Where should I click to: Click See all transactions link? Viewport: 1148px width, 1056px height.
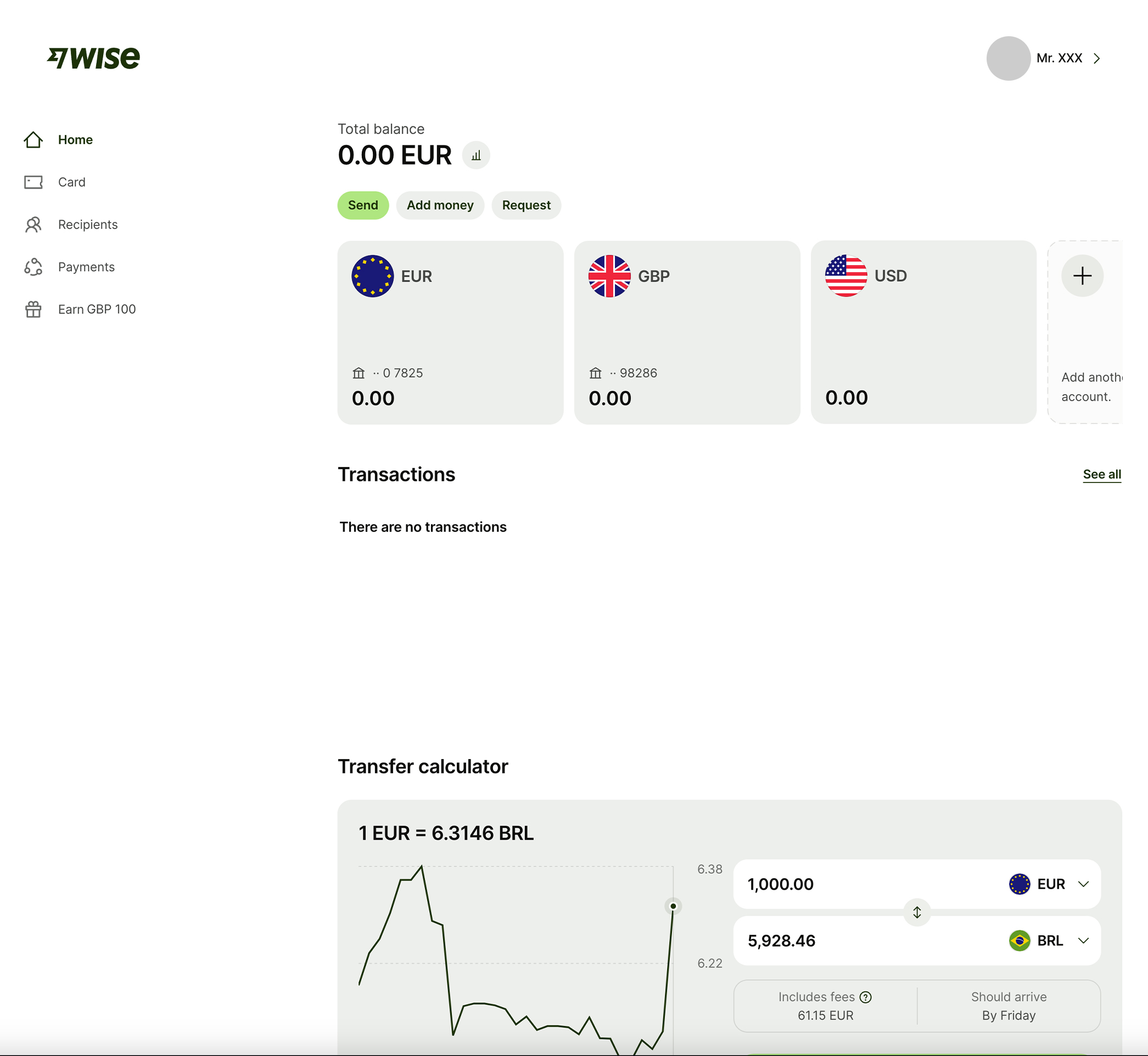[1101, 474]
